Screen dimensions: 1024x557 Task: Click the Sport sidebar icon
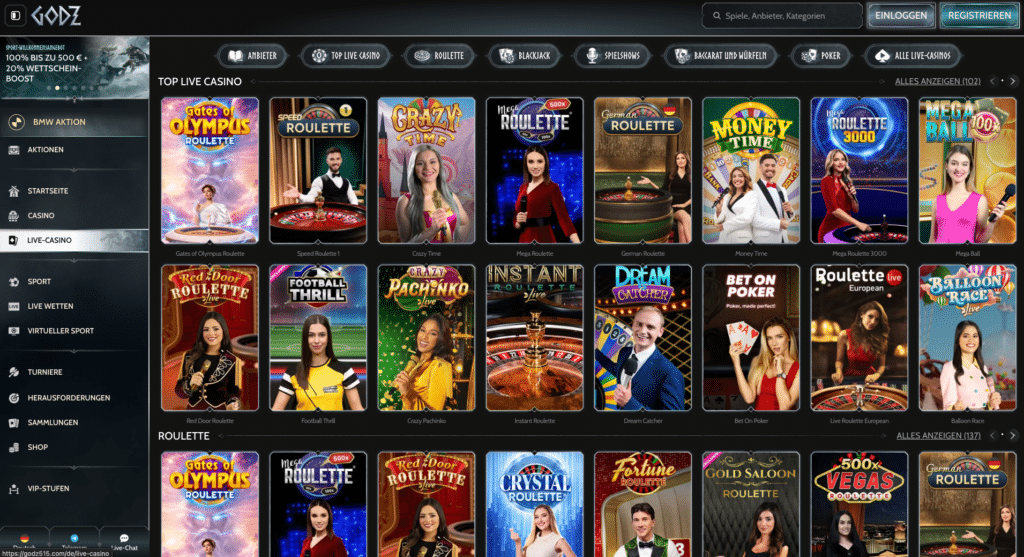[14, 282]
